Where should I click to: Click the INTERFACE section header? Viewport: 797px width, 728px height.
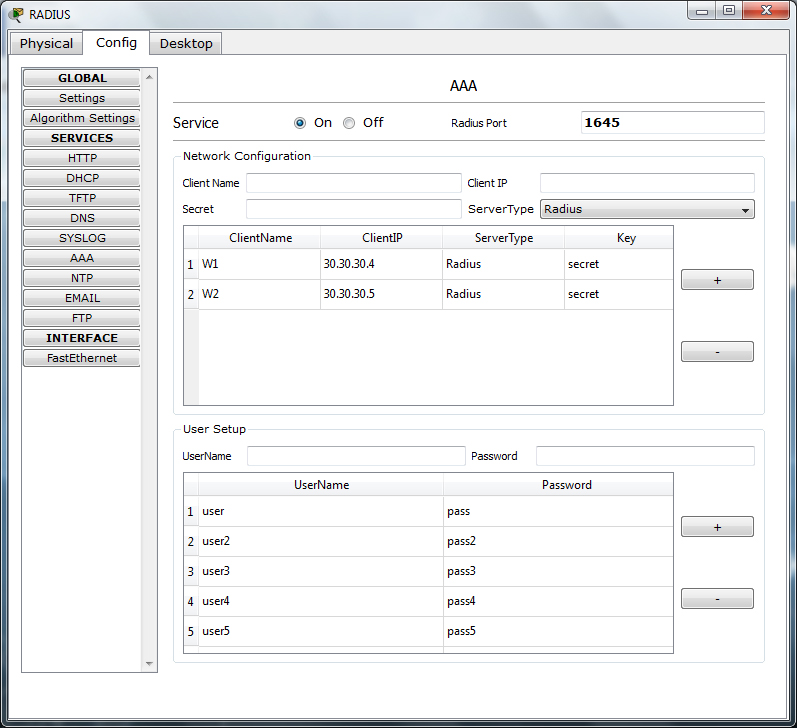coord(82,338)
